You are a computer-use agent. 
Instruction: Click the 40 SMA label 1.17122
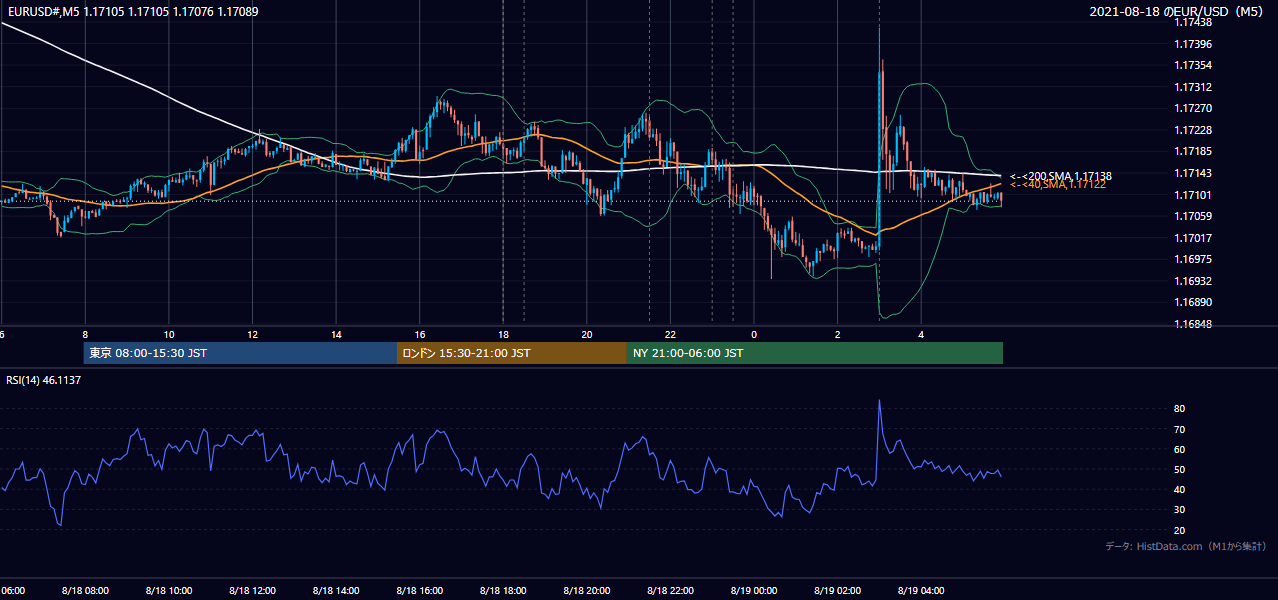(x=1057, y=185)
